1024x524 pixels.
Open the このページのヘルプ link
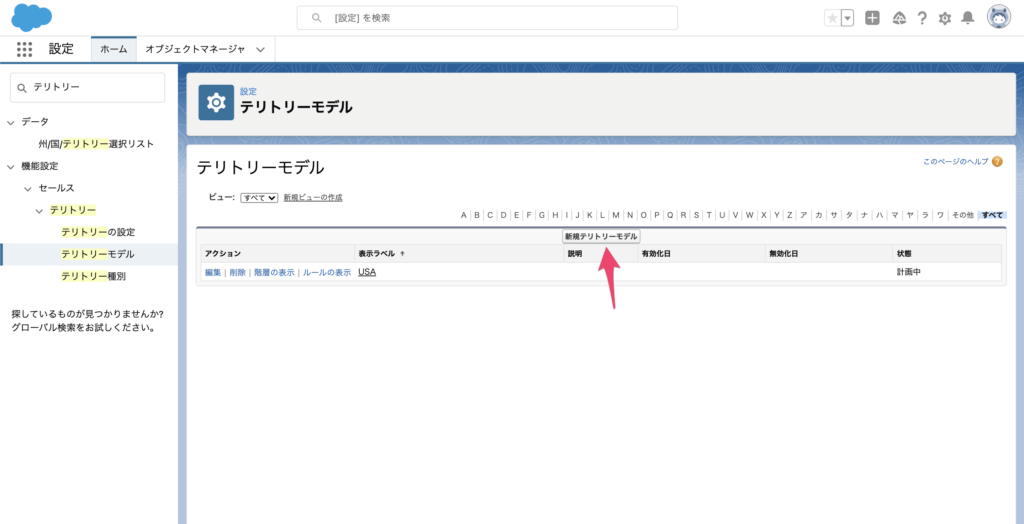(x=955, y=161)
